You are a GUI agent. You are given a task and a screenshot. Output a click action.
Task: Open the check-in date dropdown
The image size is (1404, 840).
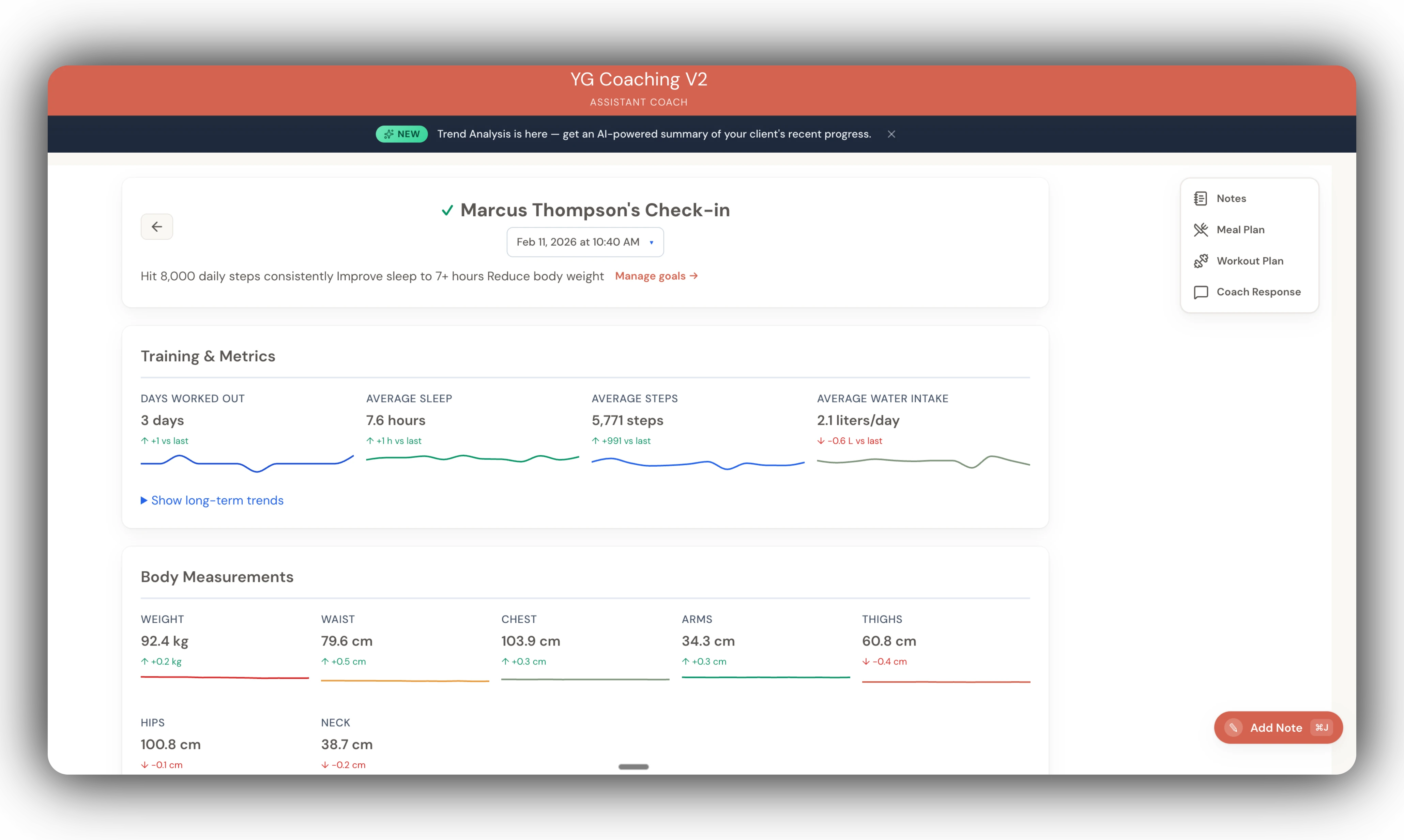click(x=584, y=242)
